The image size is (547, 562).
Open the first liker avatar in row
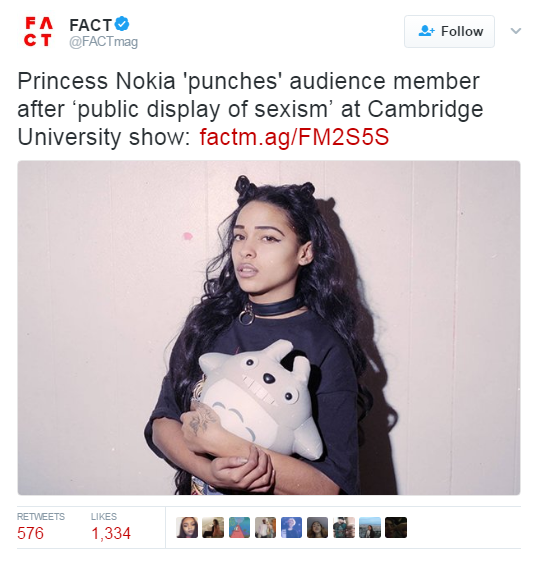click(x=187, y=527)
